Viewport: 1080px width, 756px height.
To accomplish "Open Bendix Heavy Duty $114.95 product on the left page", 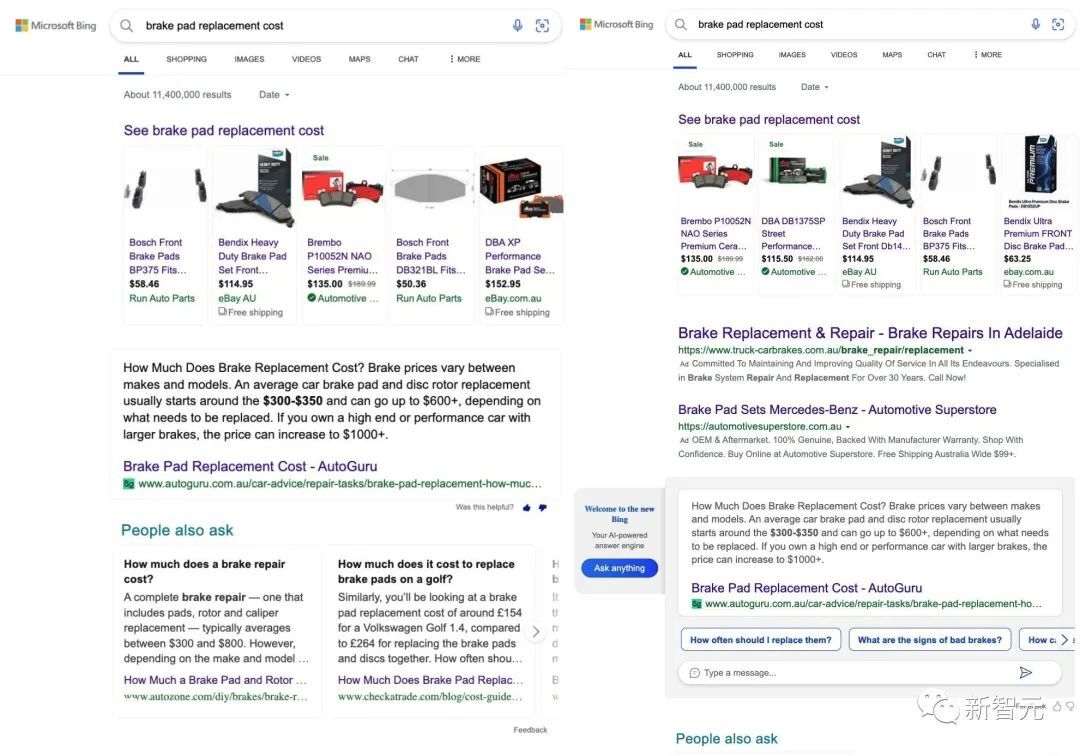I will pyautogui.click(x=255, y=235).
